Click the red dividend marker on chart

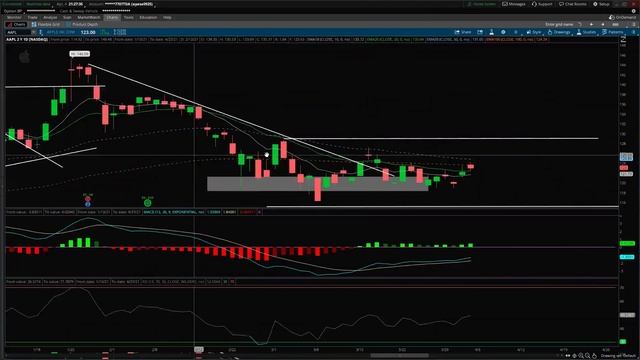87,199
